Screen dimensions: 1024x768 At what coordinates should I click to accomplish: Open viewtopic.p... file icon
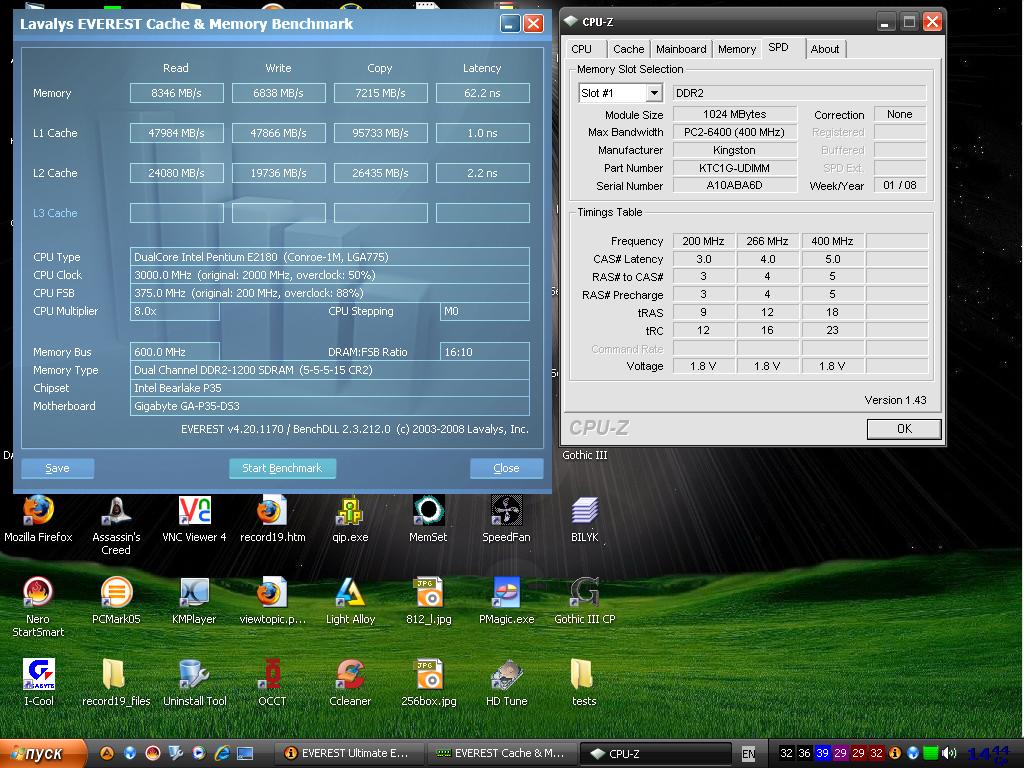[272, 601]
